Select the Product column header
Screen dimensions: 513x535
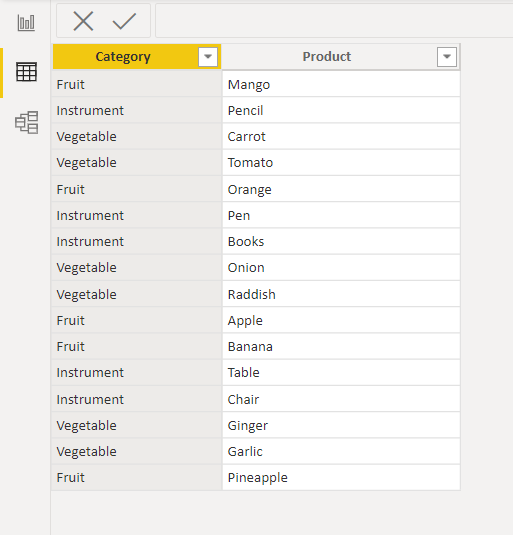341,57
